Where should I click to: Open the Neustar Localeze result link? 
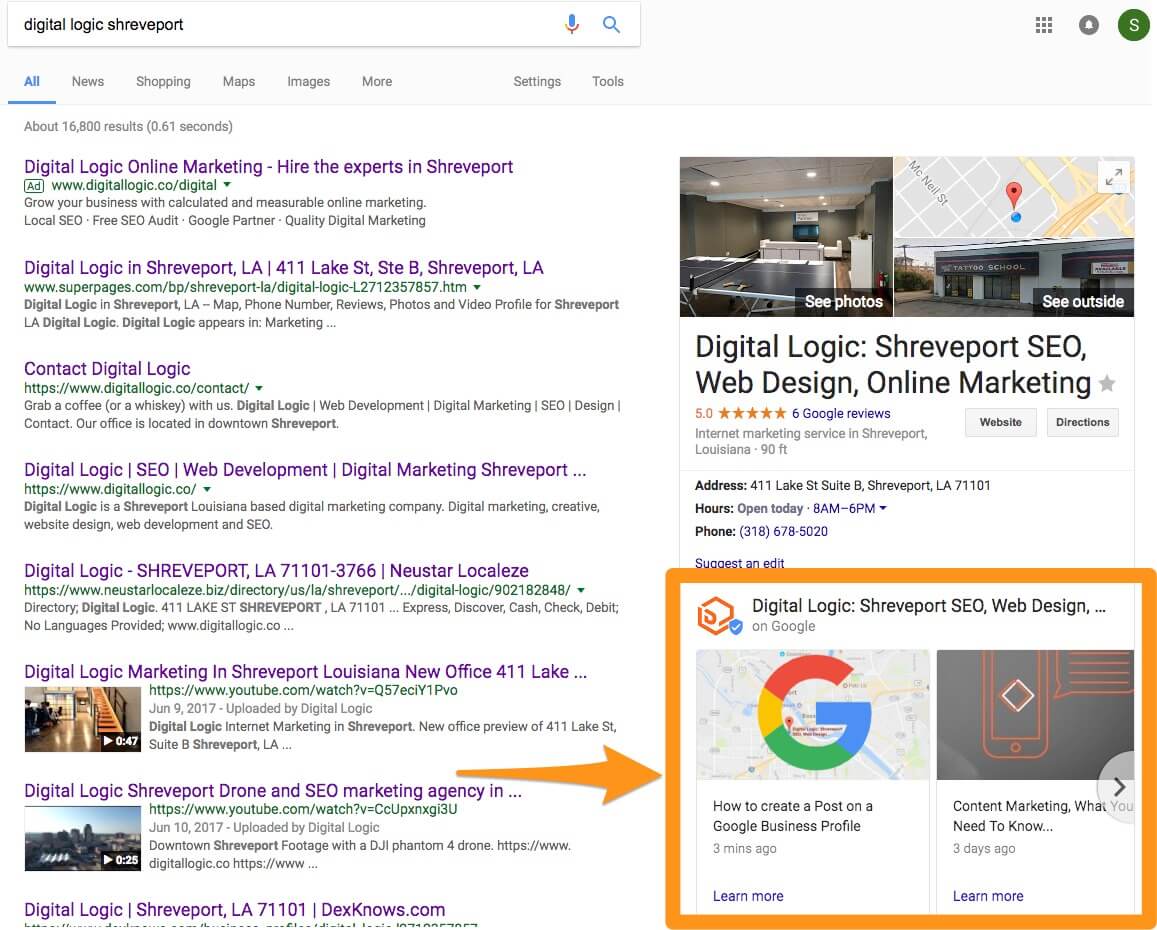tap(276, 571)
